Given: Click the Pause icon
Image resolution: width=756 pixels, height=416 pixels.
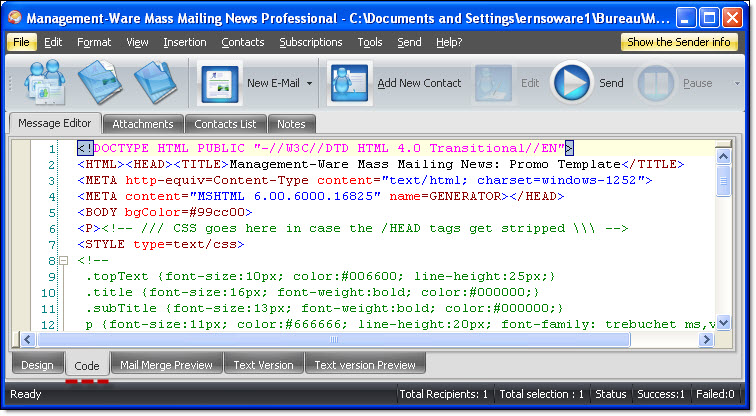Looking at the screenshot, I should (x=656, y=83).
